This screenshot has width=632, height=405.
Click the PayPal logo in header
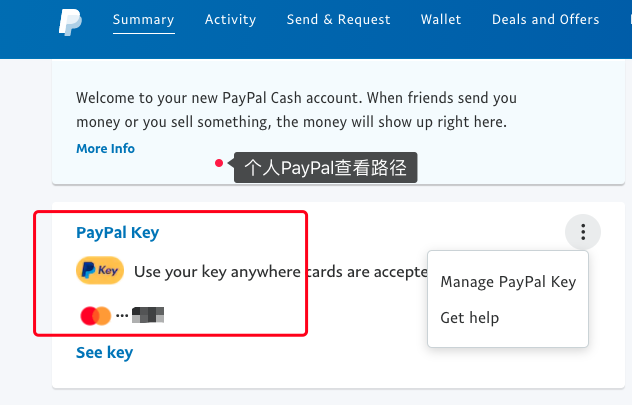[69, 21]
